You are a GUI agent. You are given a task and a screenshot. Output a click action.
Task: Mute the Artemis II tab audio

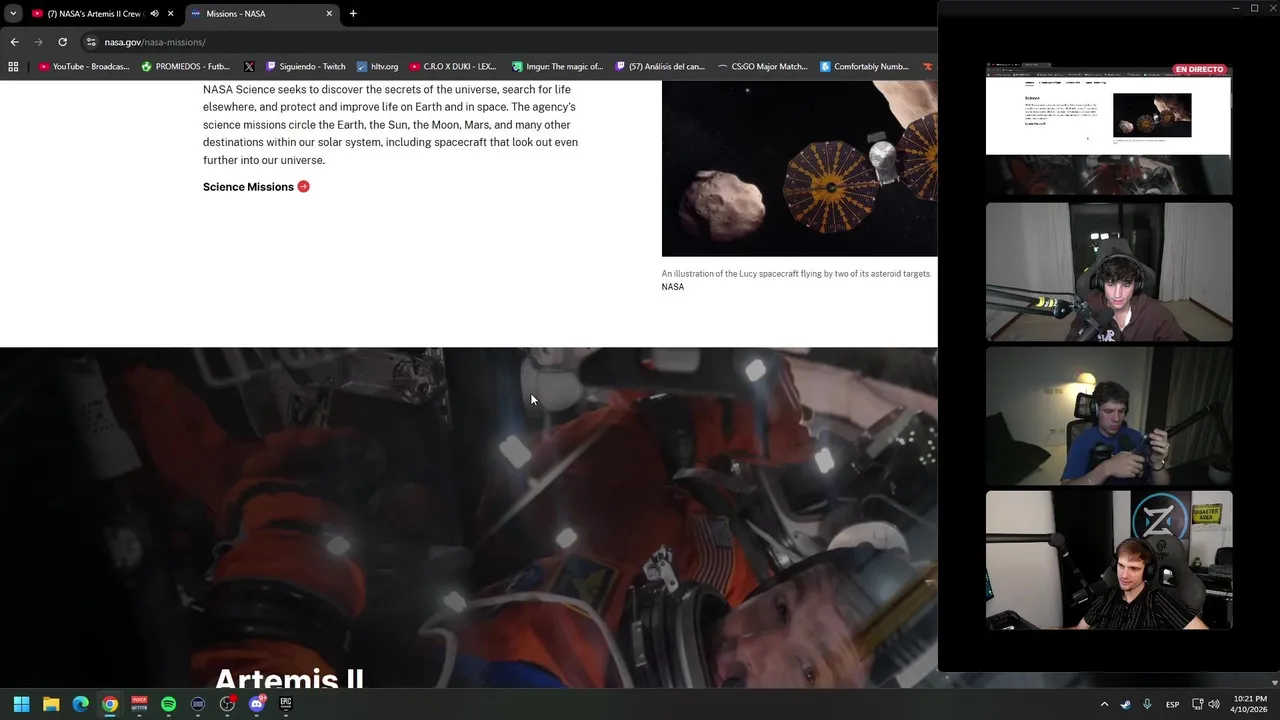click(x=154, y=14)
